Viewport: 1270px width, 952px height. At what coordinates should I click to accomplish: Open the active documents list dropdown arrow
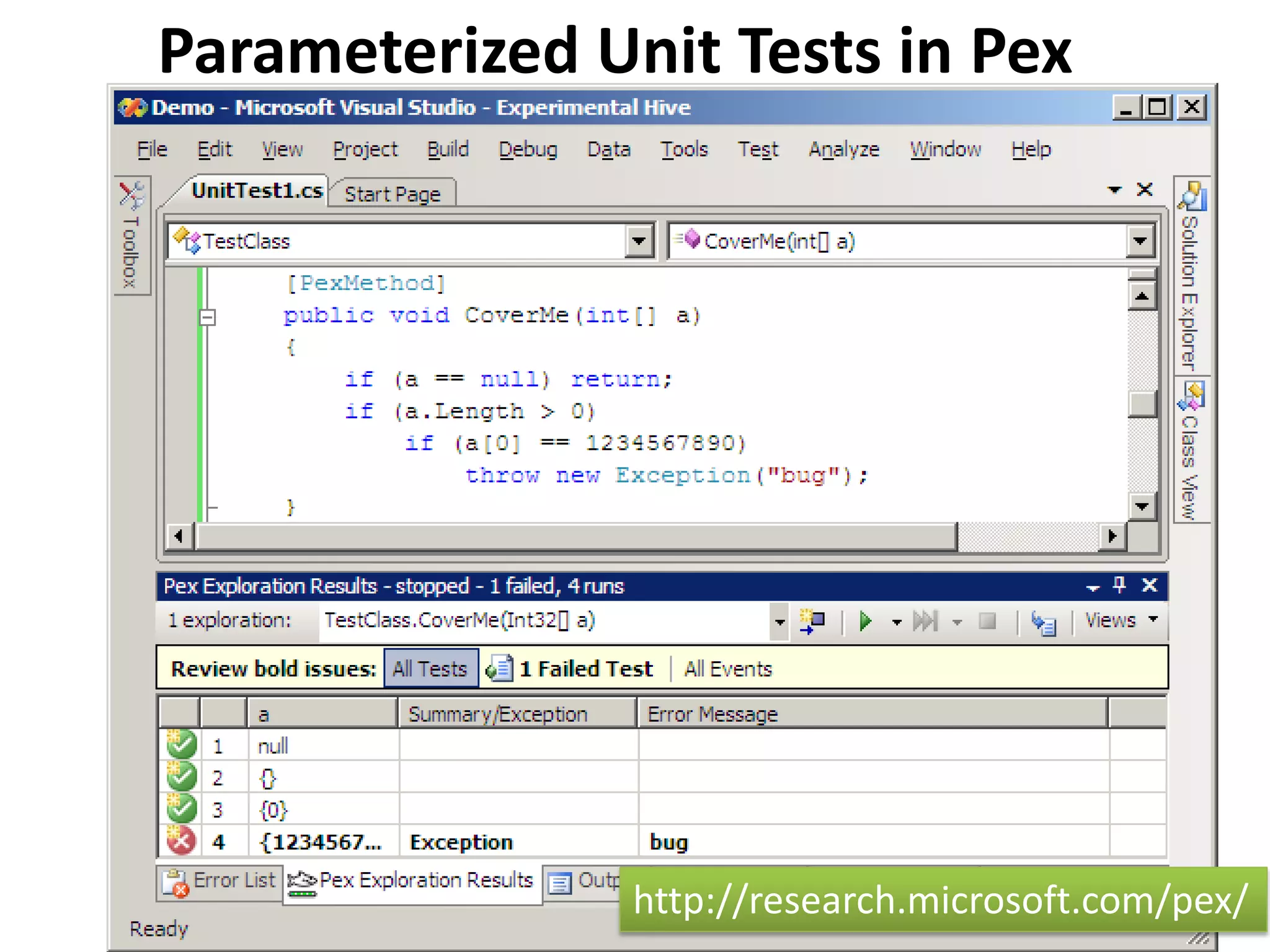(x=1115, y=190)
